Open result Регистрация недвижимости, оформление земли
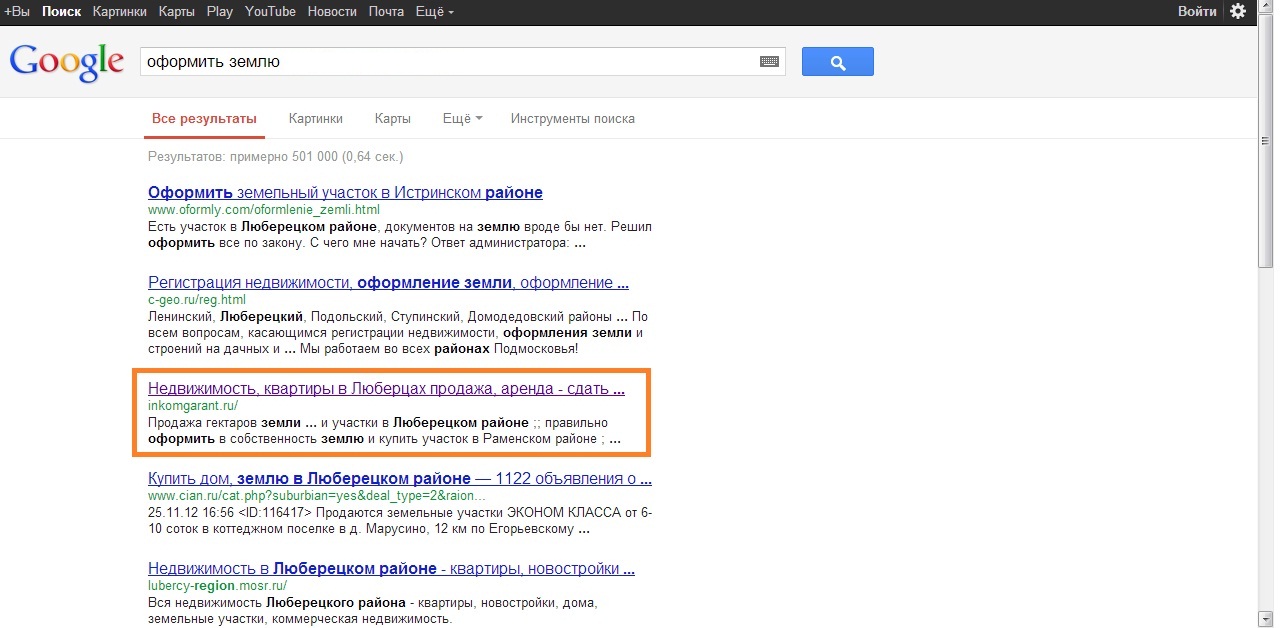This screenshot has height=628, width=1280. 388,282
